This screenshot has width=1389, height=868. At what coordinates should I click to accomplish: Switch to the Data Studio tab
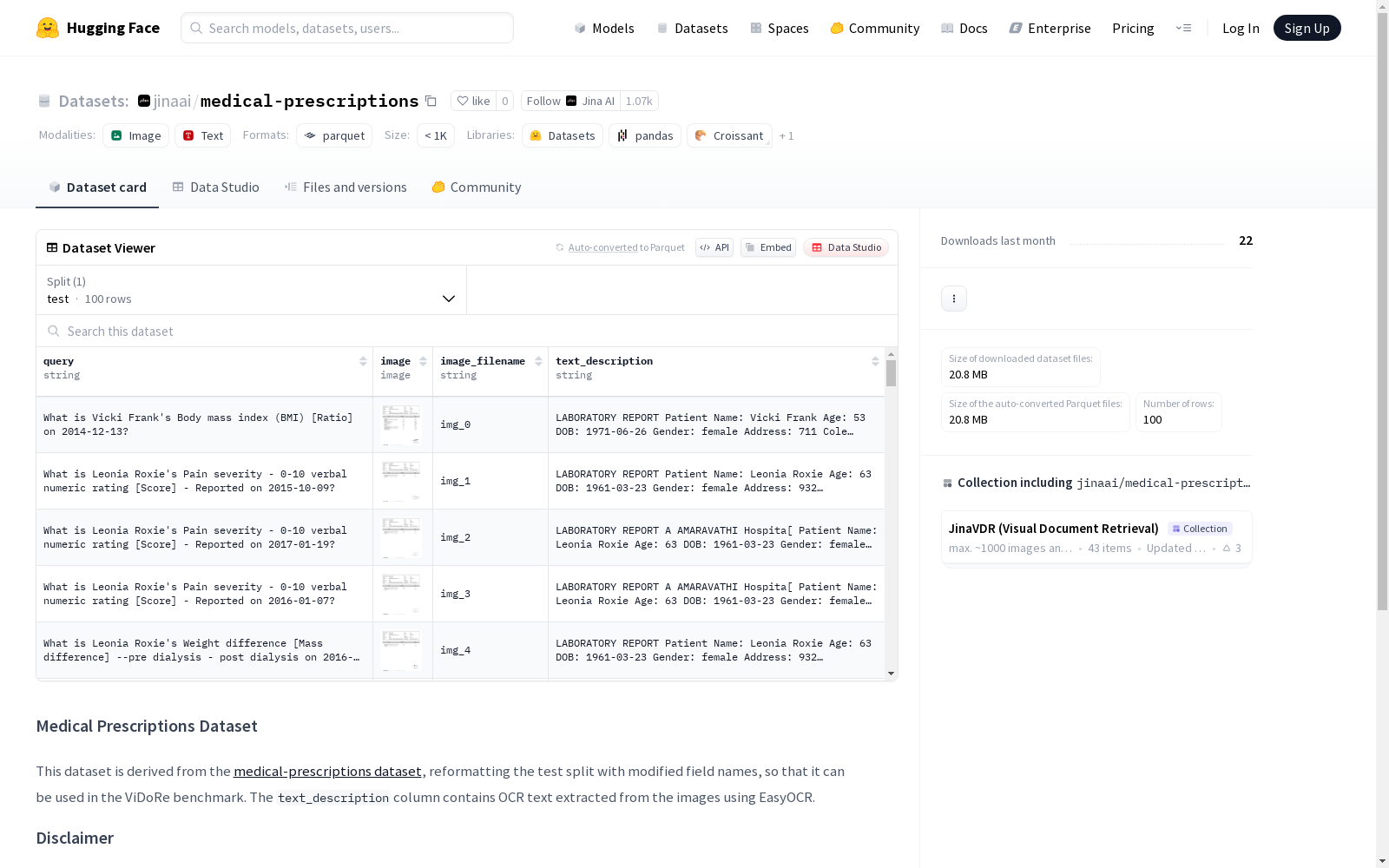pos(216,187)
